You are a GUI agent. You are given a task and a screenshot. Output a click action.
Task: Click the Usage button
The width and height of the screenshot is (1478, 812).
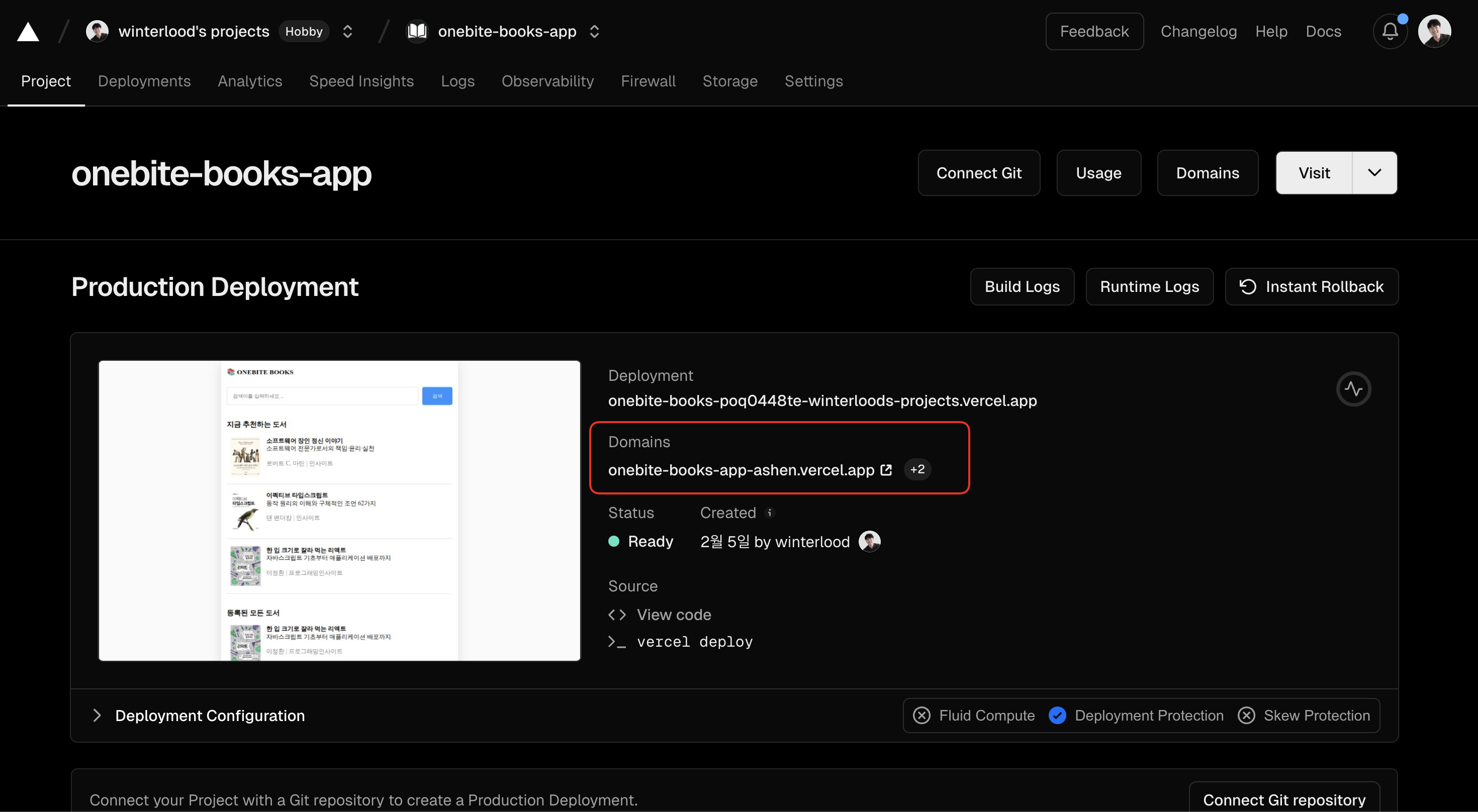pos(1098,173)
